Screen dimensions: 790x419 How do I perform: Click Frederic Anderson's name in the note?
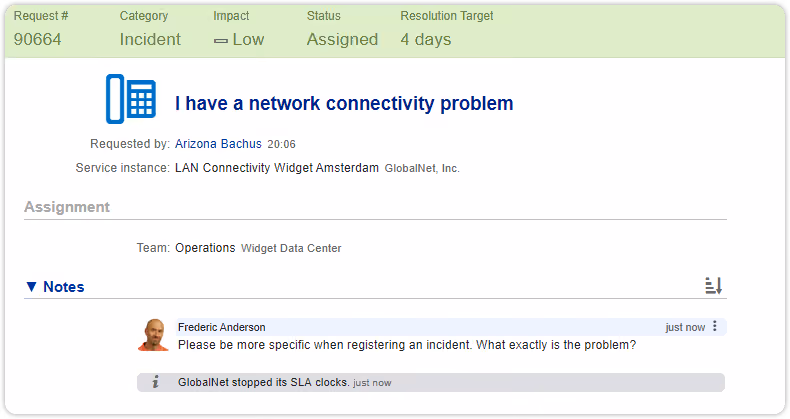point(222,327)
